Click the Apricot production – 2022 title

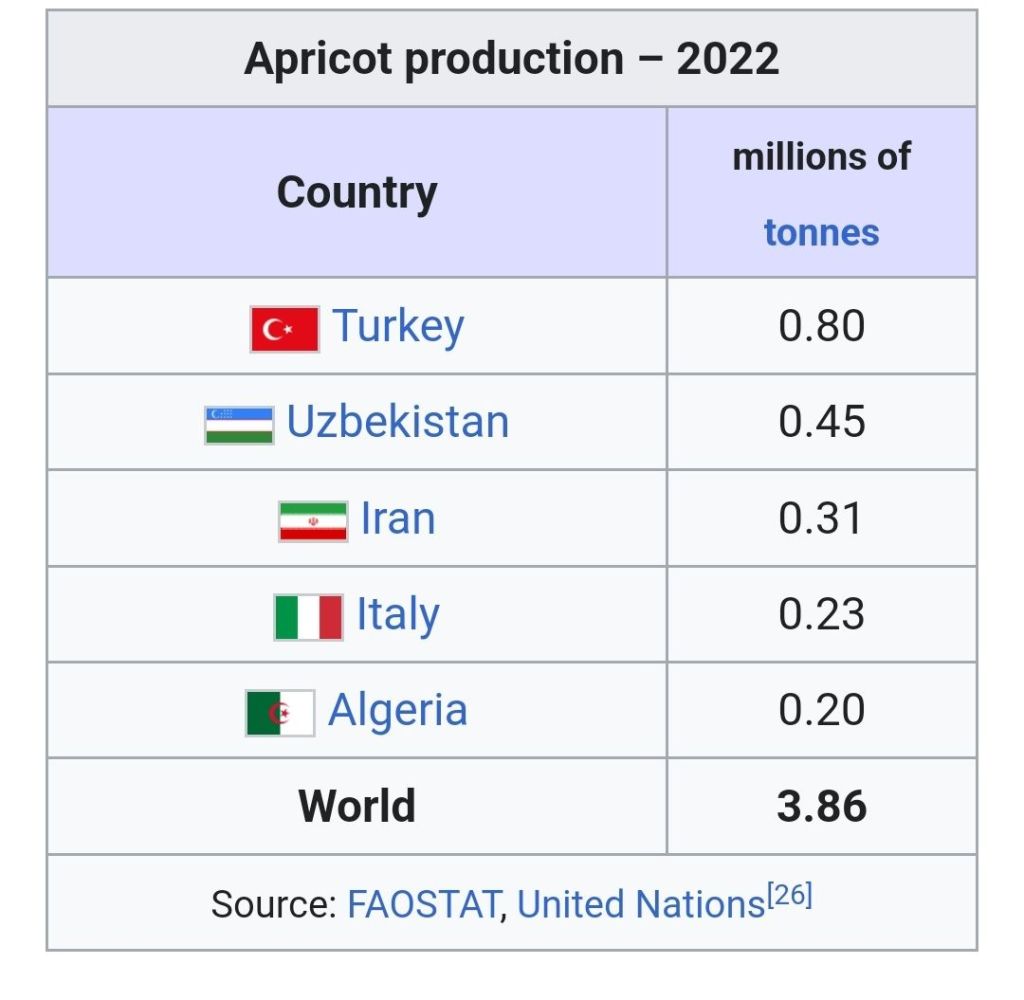pos(511,59)
